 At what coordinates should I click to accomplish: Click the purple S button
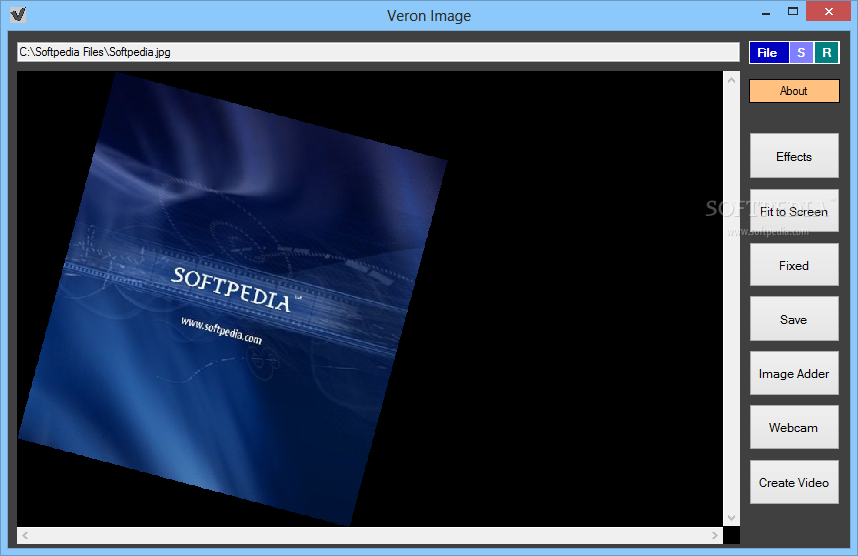(801, 53)
